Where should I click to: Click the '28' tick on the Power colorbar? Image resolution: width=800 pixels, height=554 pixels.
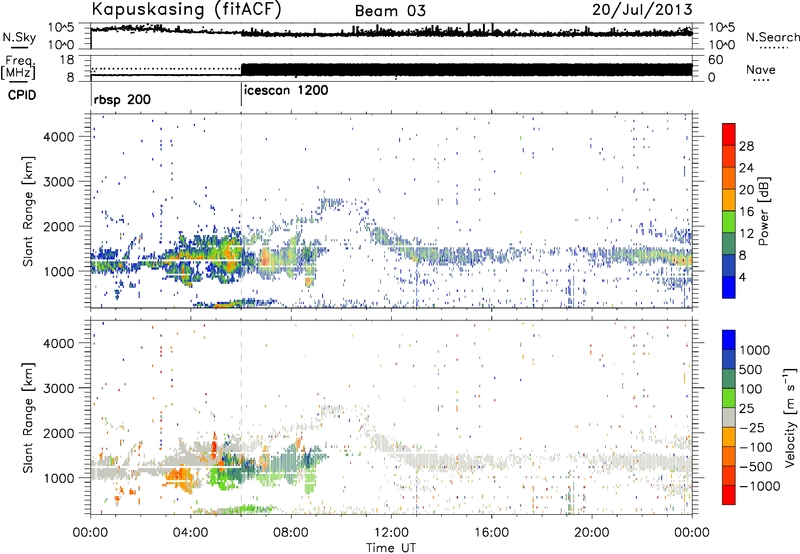(x=746, y=147)
